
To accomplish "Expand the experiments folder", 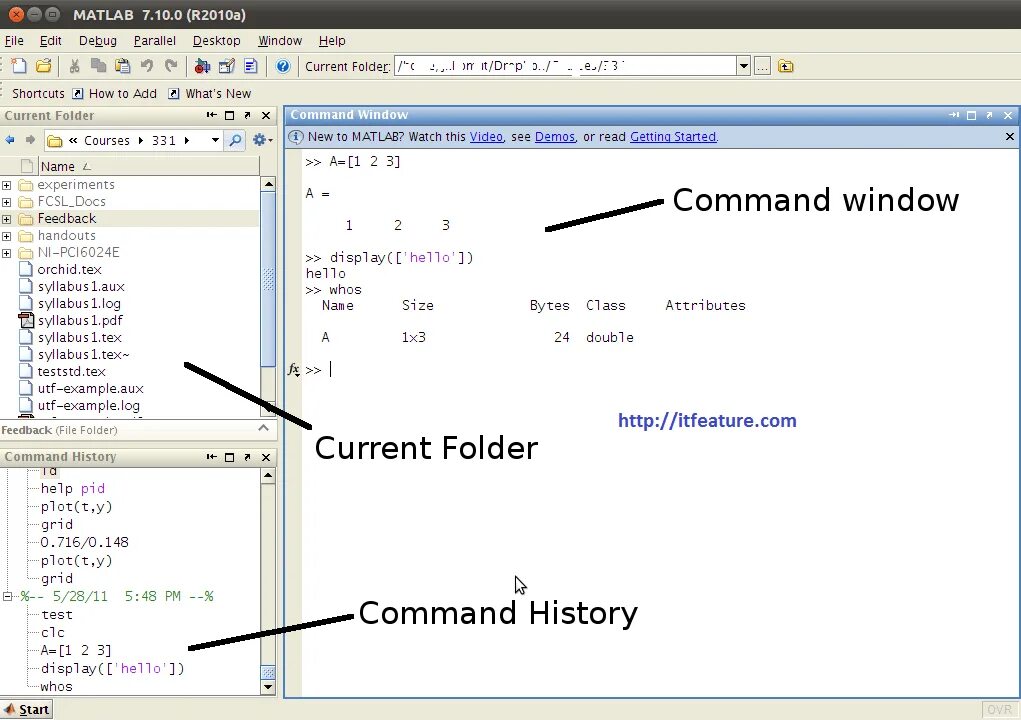I will [7, 185].
